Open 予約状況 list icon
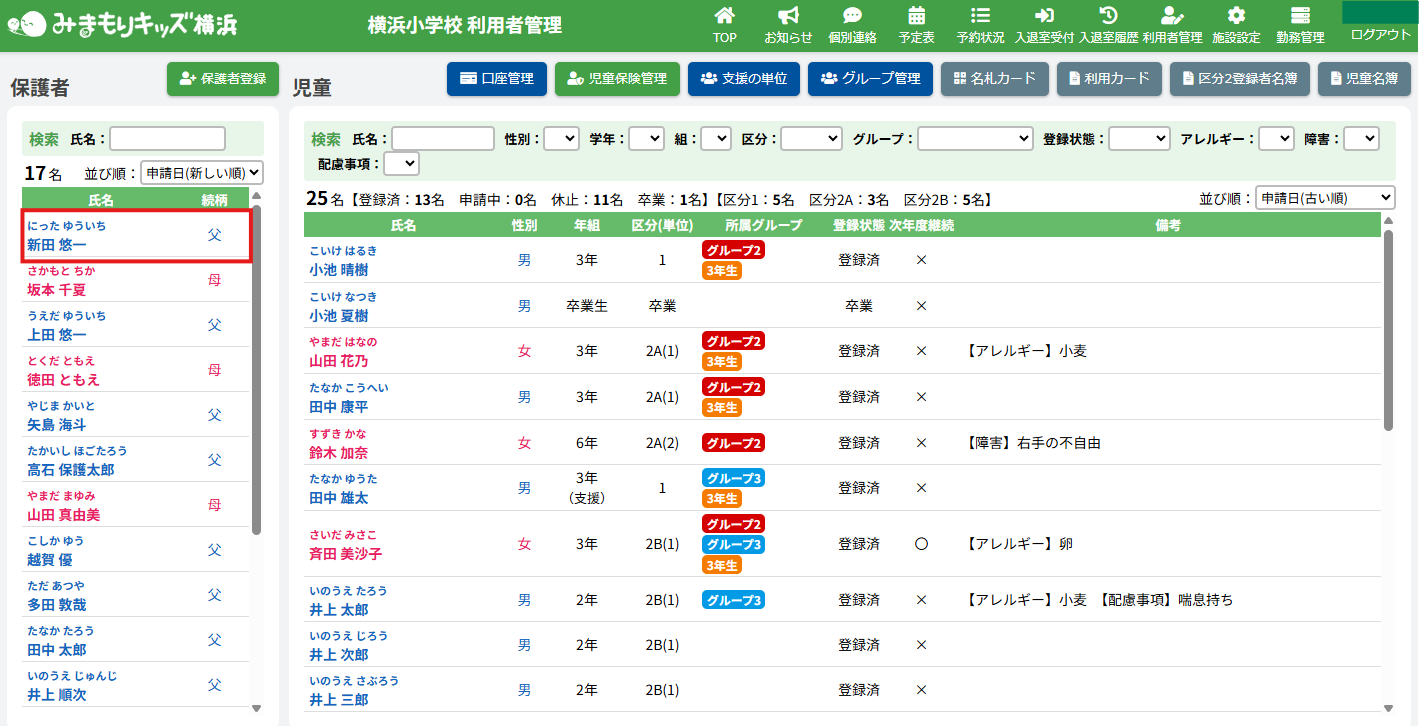Image resolution: width=1419 pixels, height=726 pixels. tap(980, 16)
